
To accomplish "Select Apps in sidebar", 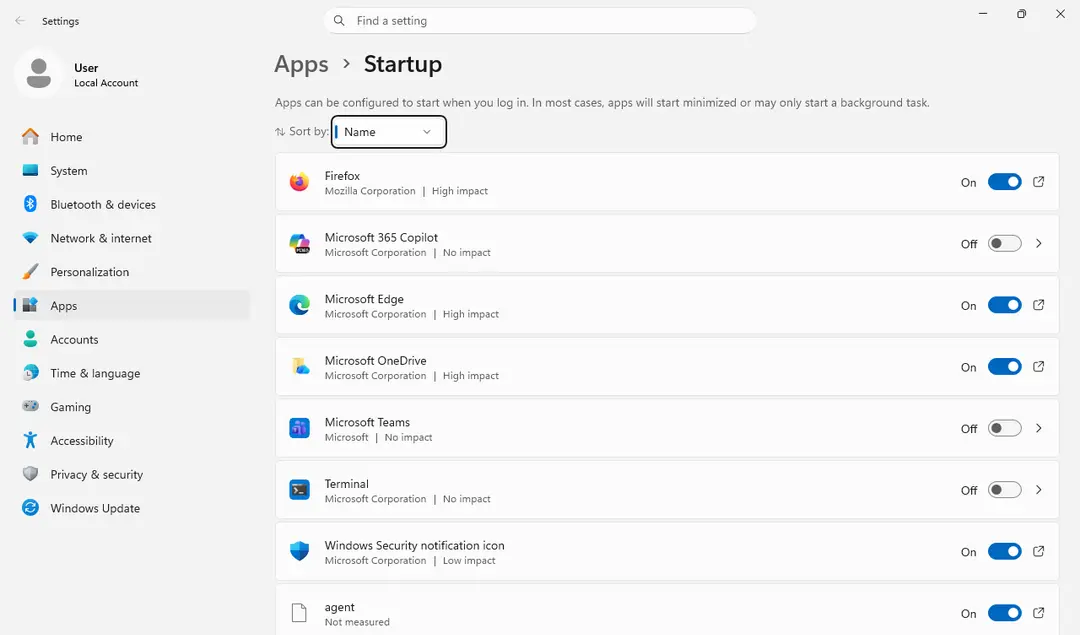I will click(x=131, y=305).
